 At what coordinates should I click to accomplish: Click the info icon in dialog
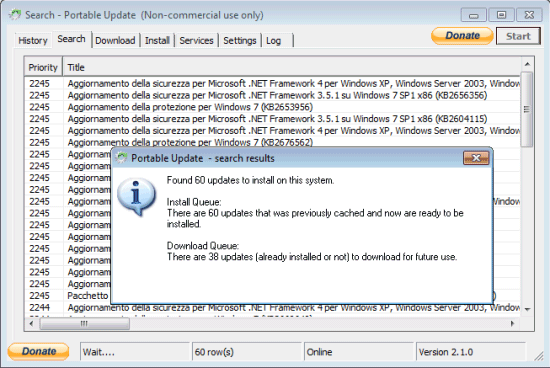(136, 196)
